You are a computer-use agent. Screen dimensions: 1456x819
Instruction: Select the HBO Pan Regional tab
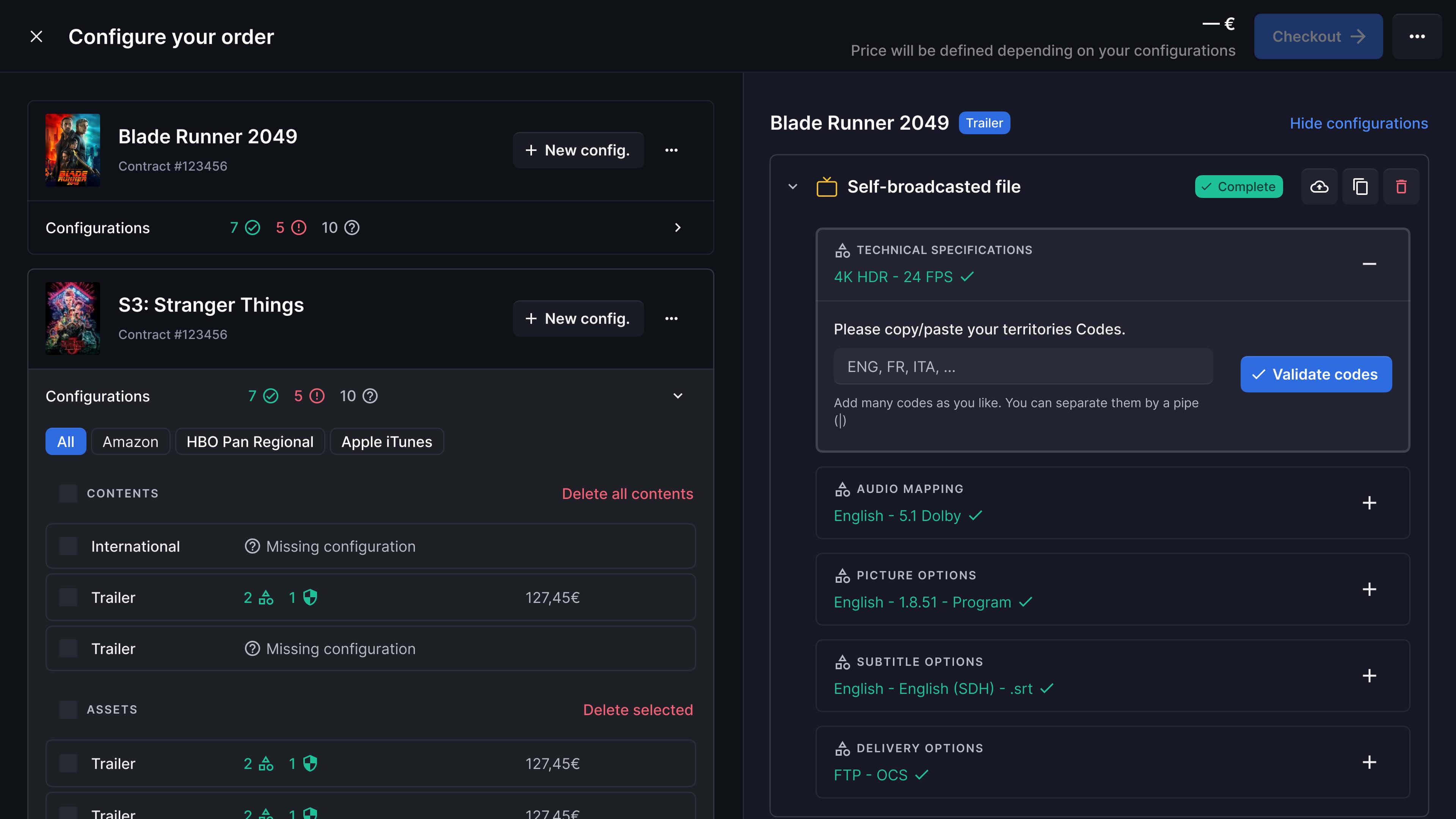click(x=250, y=442)
